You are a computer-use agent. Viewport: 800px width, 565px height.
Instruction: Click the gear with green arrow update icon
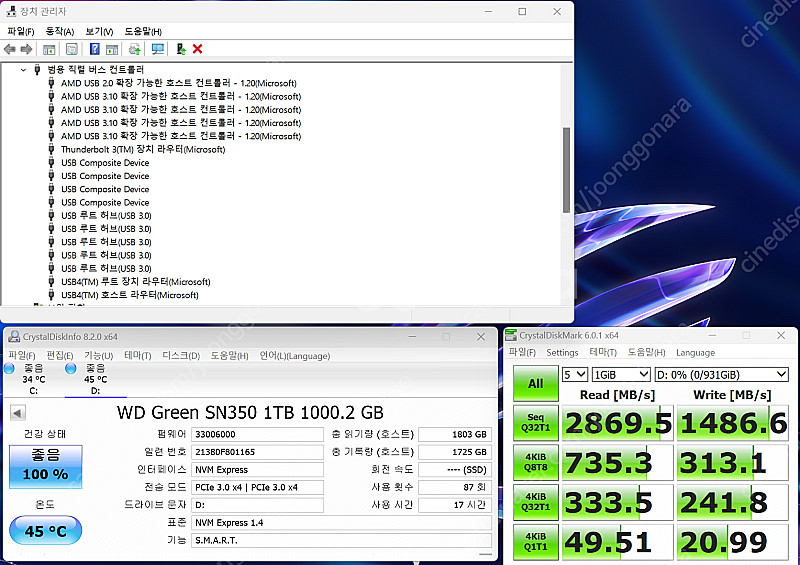coord(135,49)
